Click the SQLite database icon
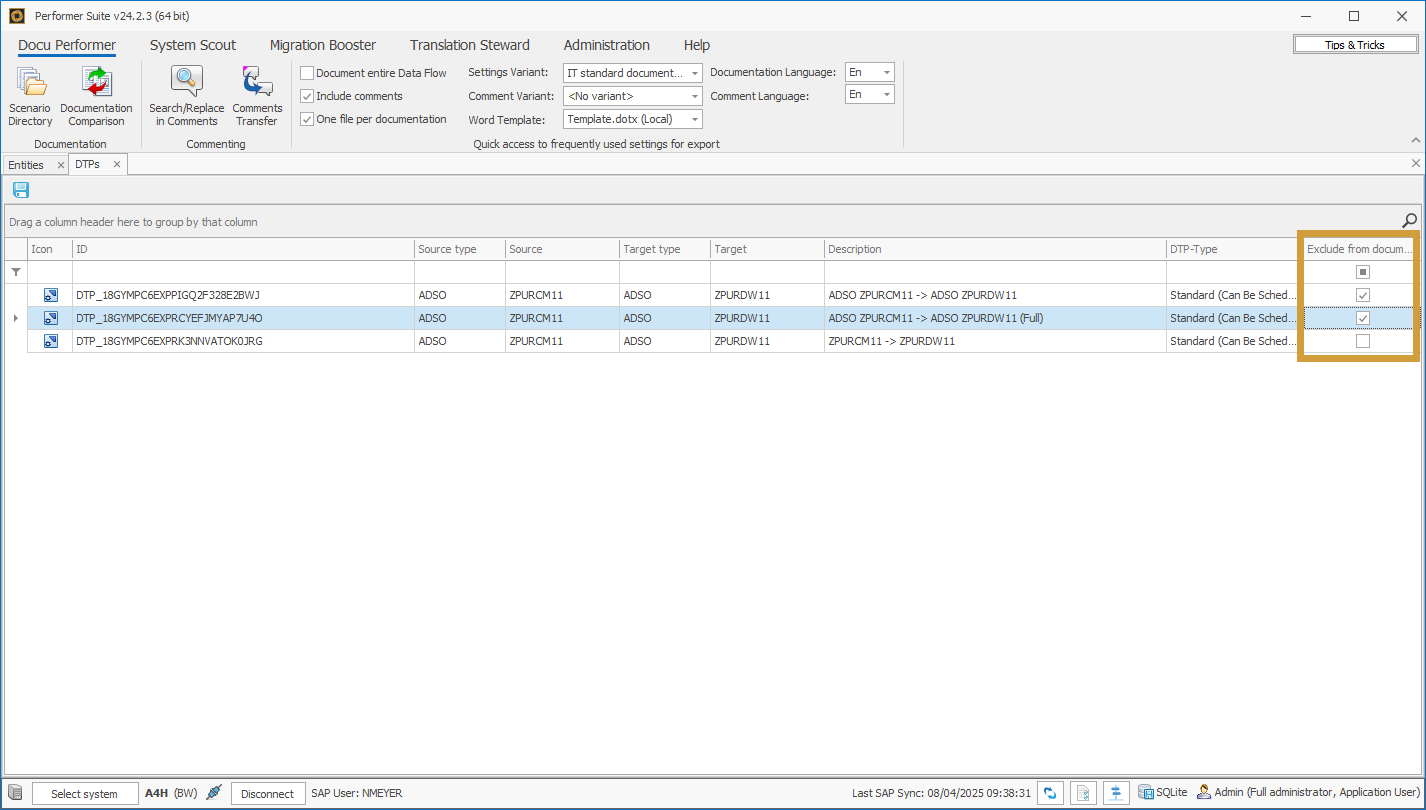This screenshot has height=810, width=1426. [x=1145, y=793]
